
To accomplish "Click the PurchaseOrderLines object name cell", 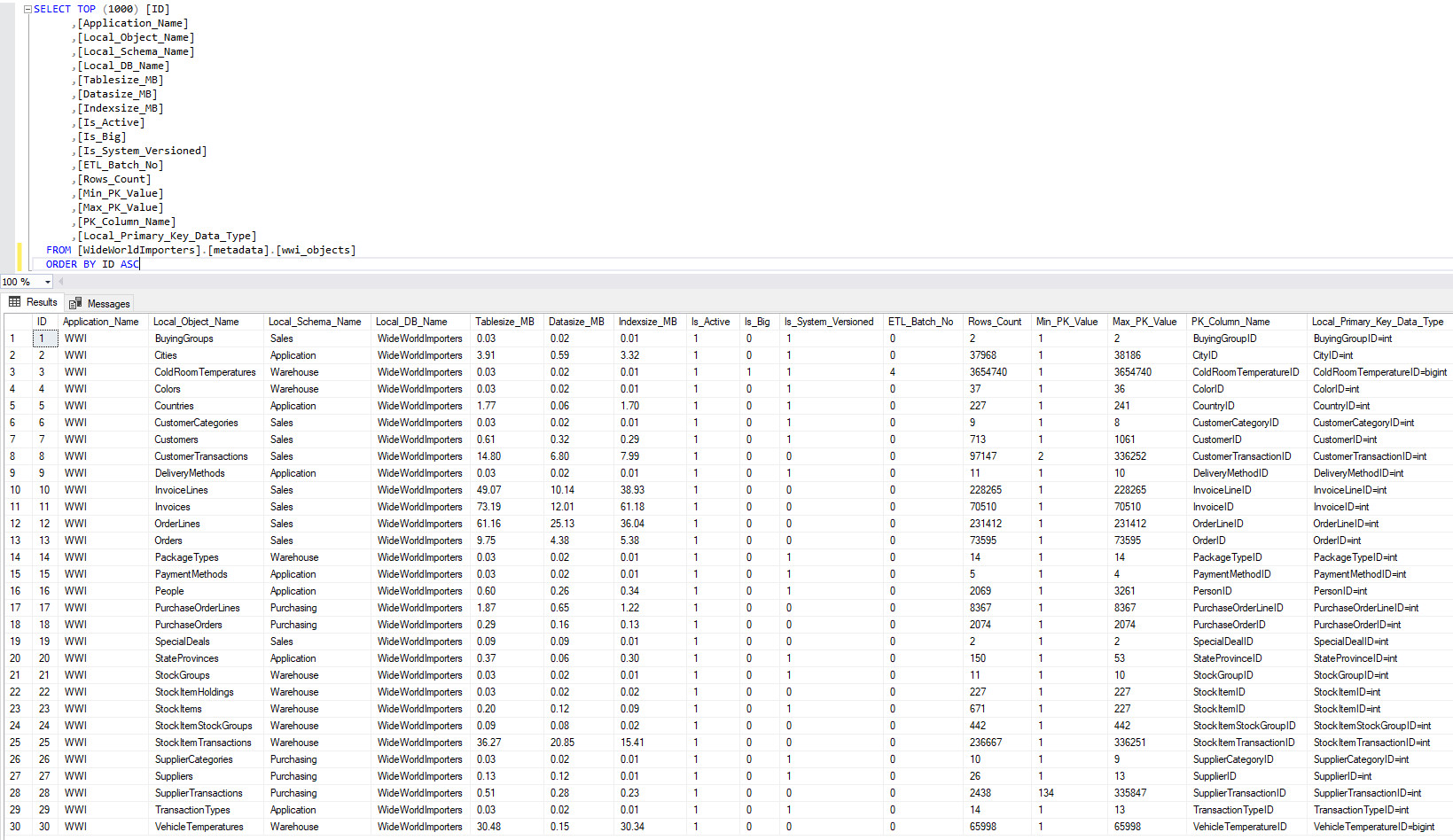I will point(206,608).
